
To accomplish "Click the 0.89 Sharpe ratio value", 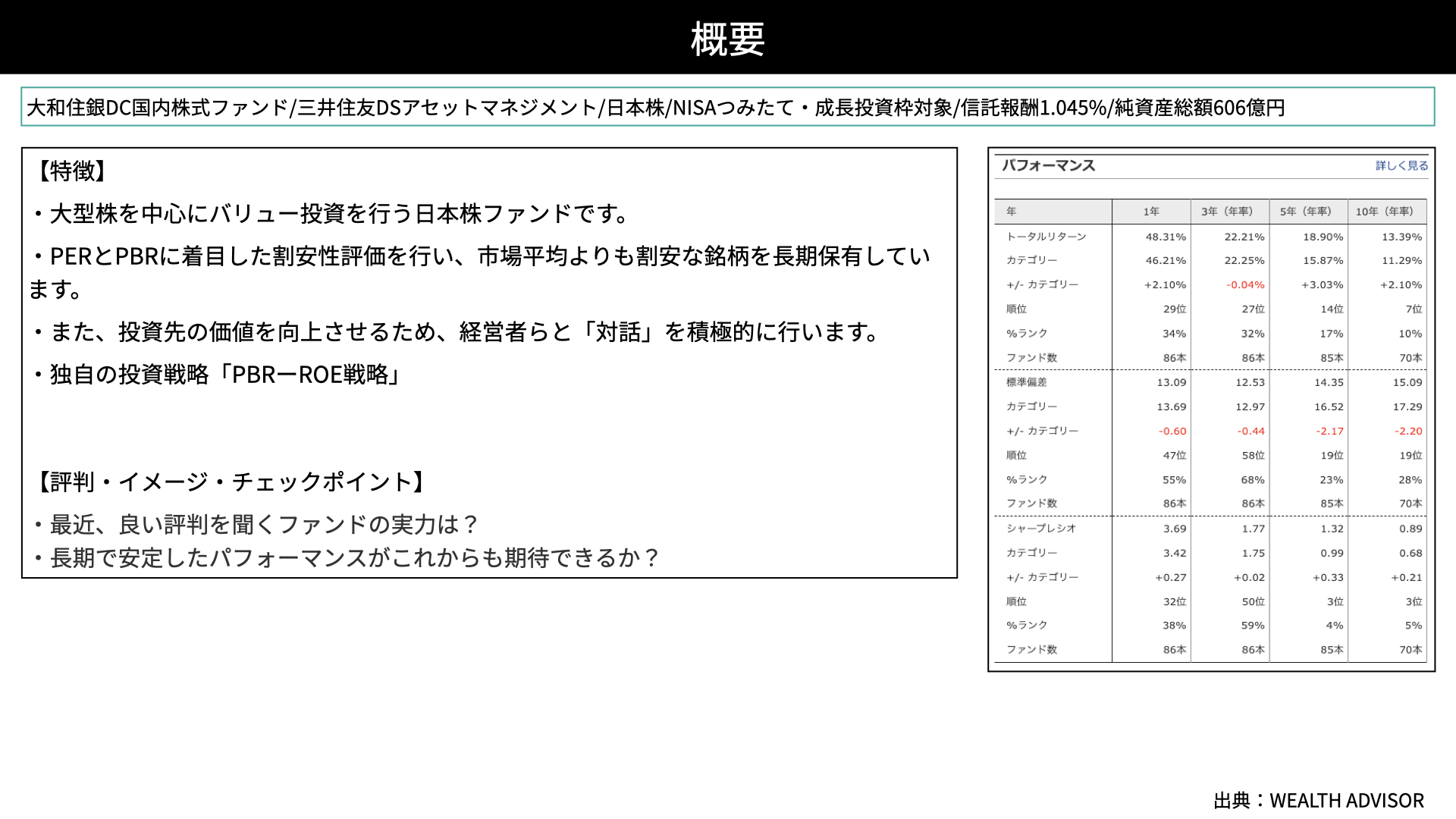I will [1411, 529].
